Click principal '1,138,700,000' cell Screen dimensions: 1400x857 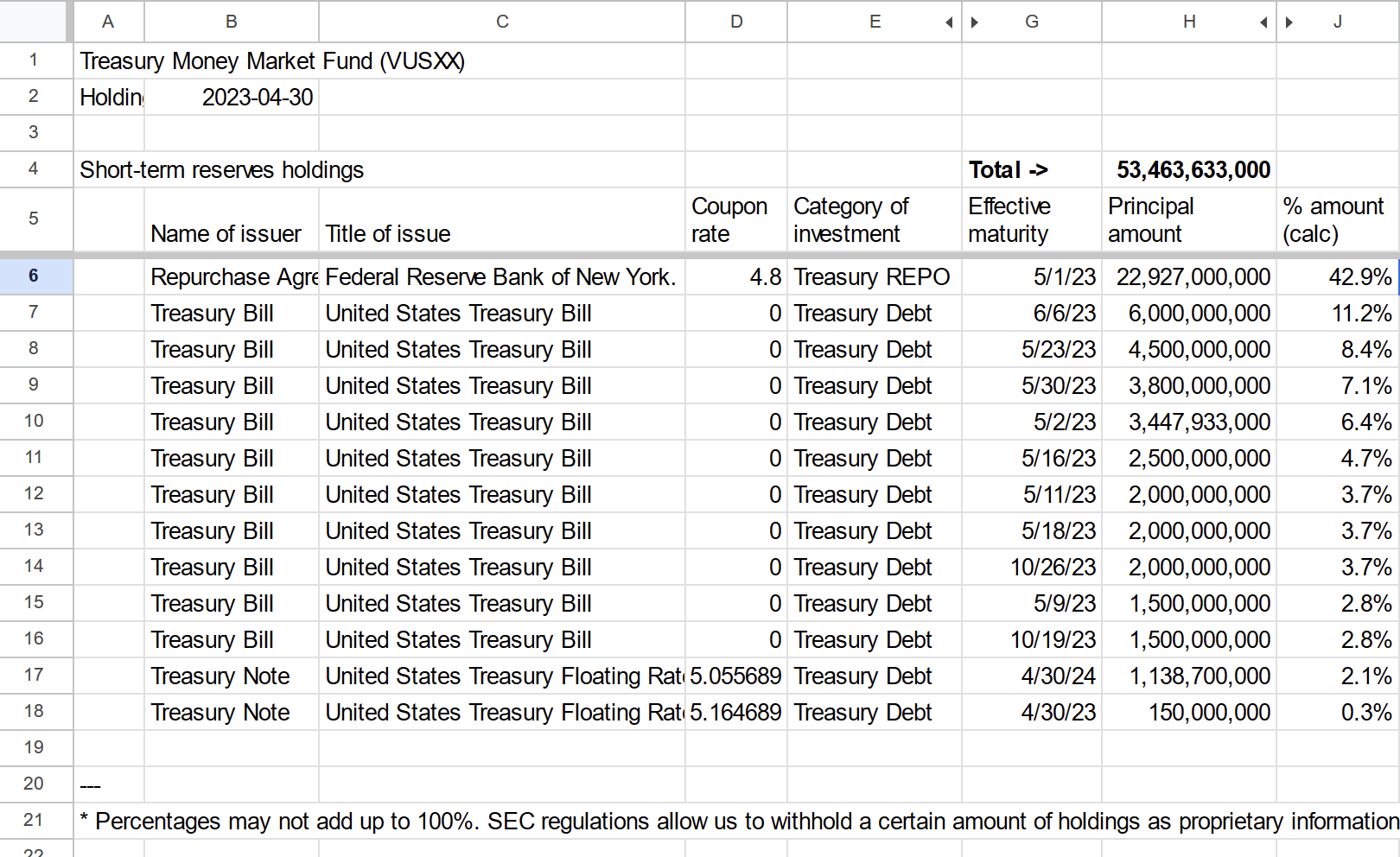coord(1189,676)
